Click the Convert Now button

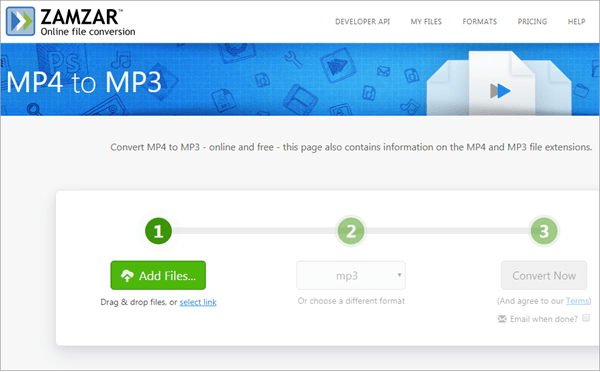point(544,275)
